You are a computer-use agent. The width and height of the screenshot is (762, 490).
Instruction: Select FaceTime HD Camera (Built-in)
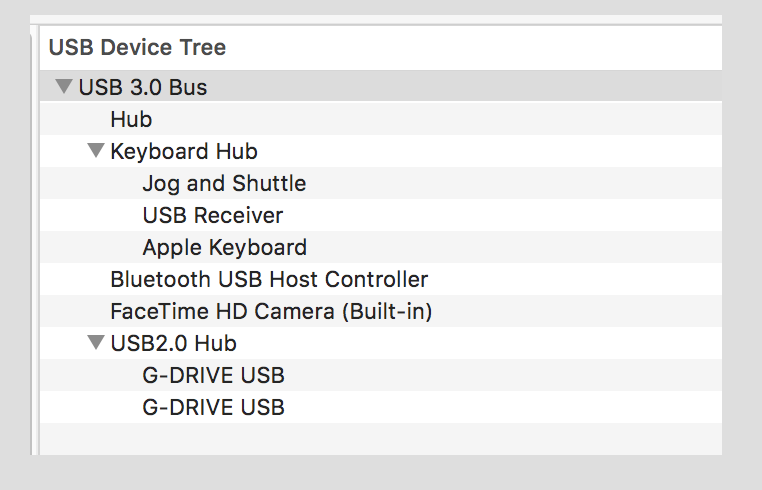click(271, 311)
